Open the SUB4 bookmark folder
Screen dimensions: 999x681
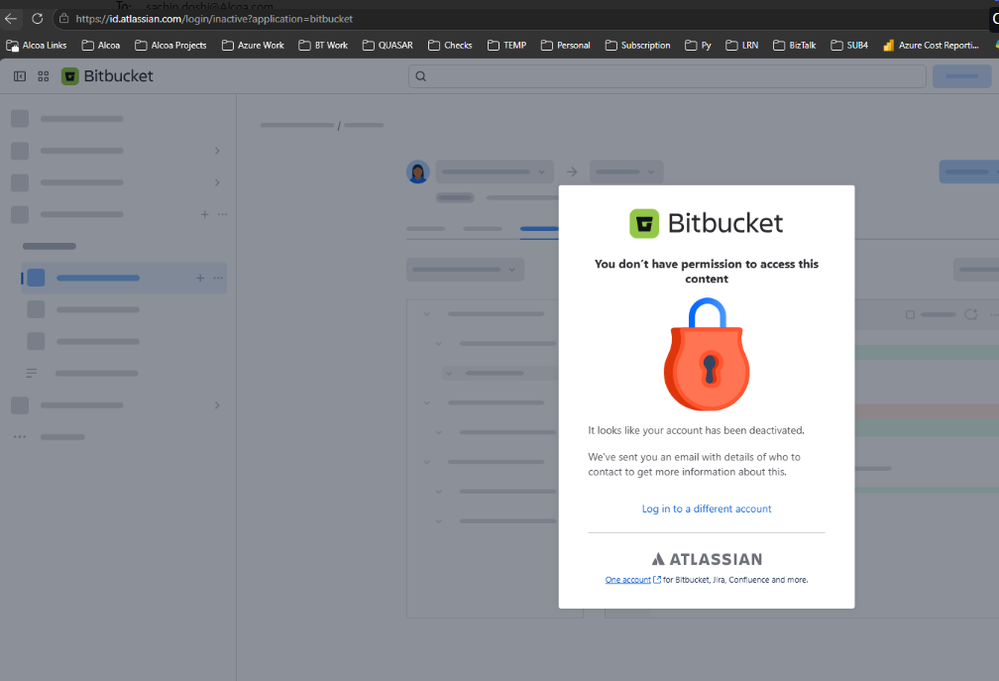(x=849, y=45)
